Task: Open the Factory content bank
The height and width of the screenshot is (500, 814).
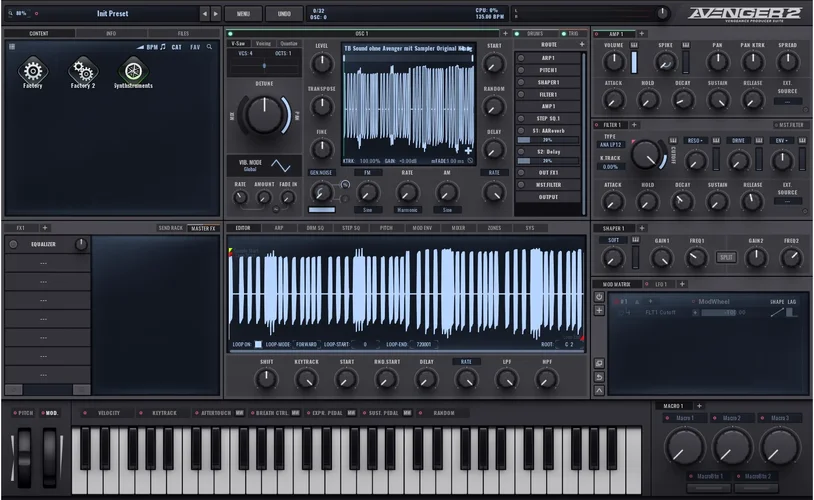Action: (33, 70)
